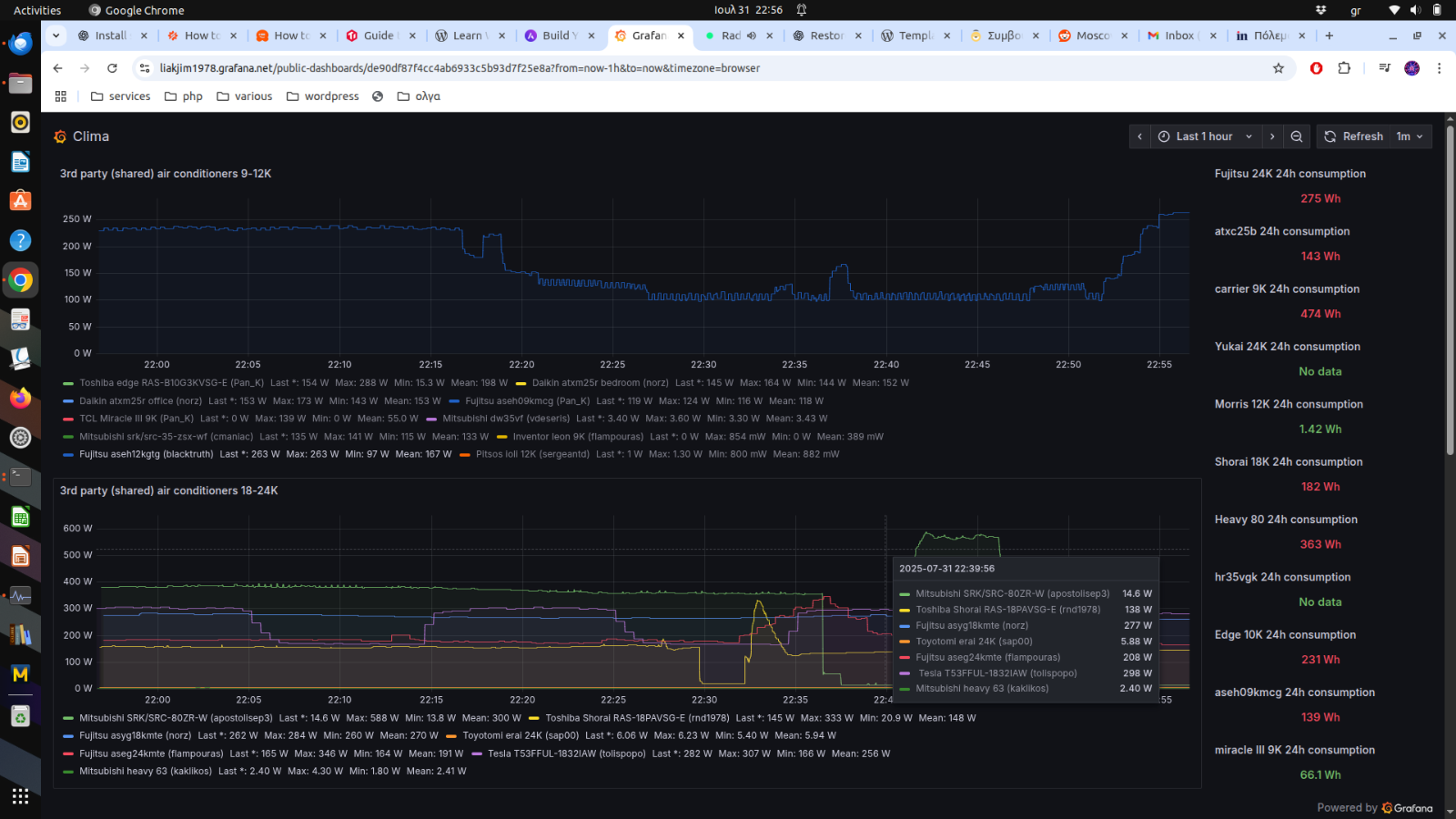Close the Grafana tab
Screen dimensions: 1456x819
click(x=681, y=35)
